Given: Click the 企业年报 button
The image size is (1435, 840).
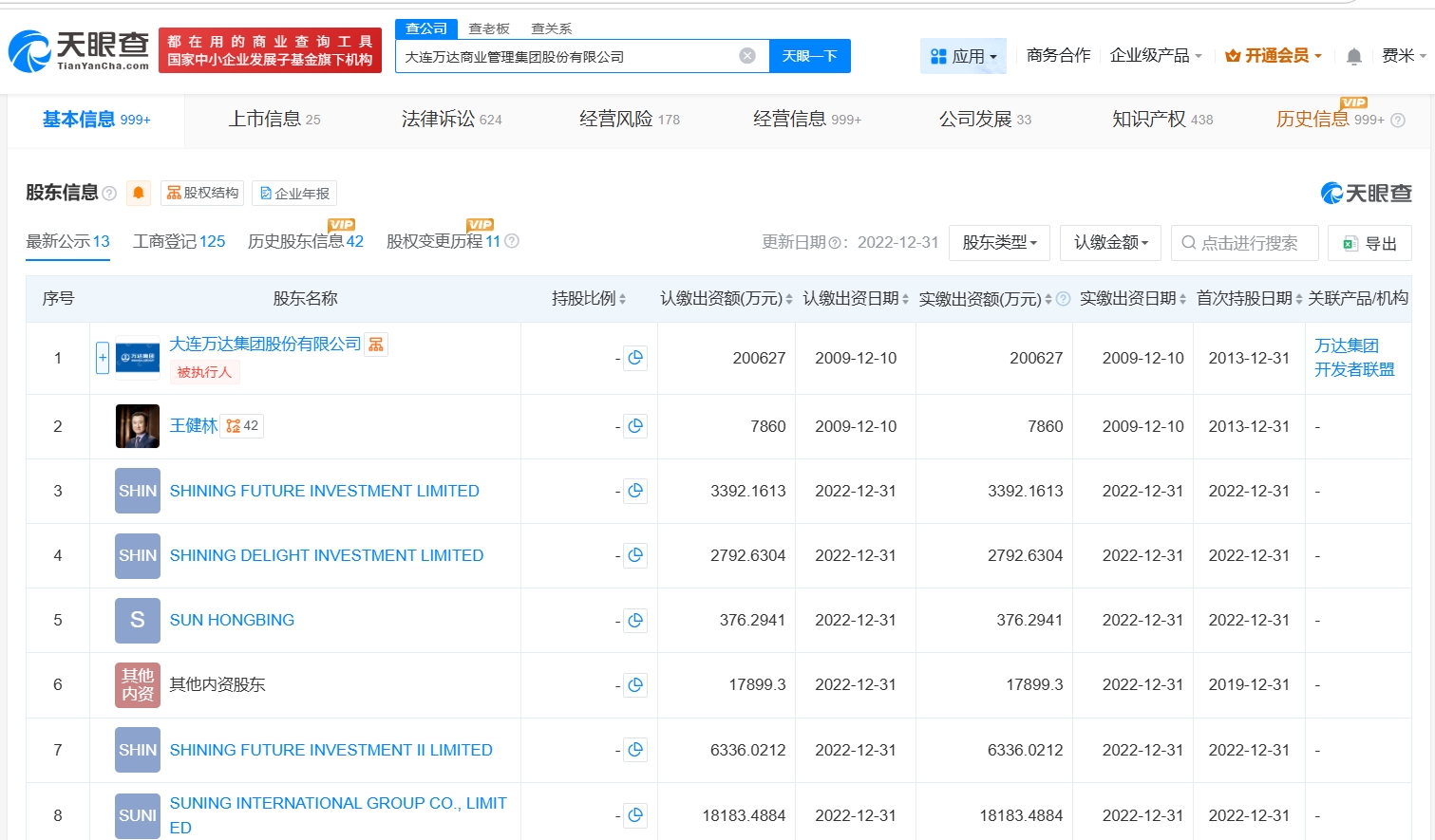Looking at the screenshot, I should (294, 194).
